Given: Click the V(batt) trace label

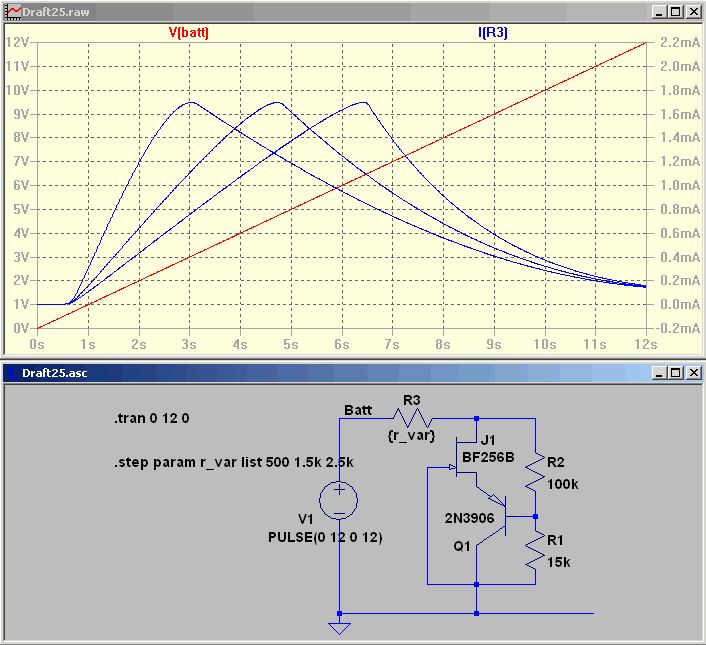Looking at the screenshot, I should [x=189, y=32].
